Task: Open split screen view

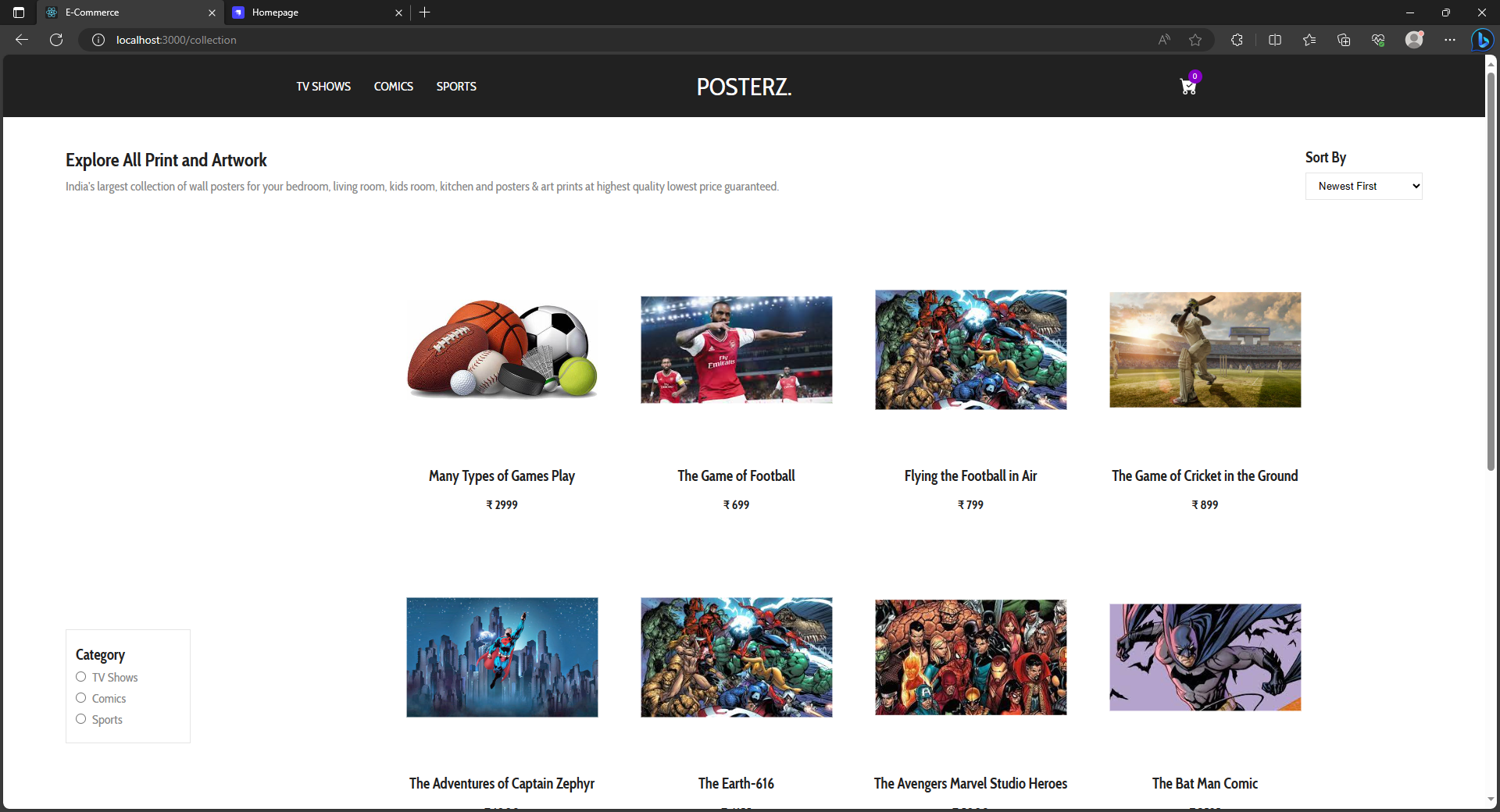Action: pyautogui.click(x=1274, y=40)
